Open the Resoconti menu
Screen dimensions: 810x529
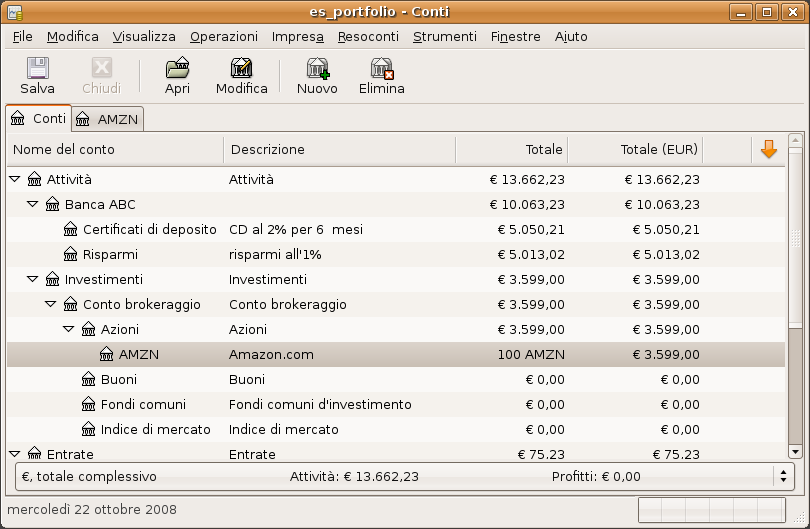[368, 37]
